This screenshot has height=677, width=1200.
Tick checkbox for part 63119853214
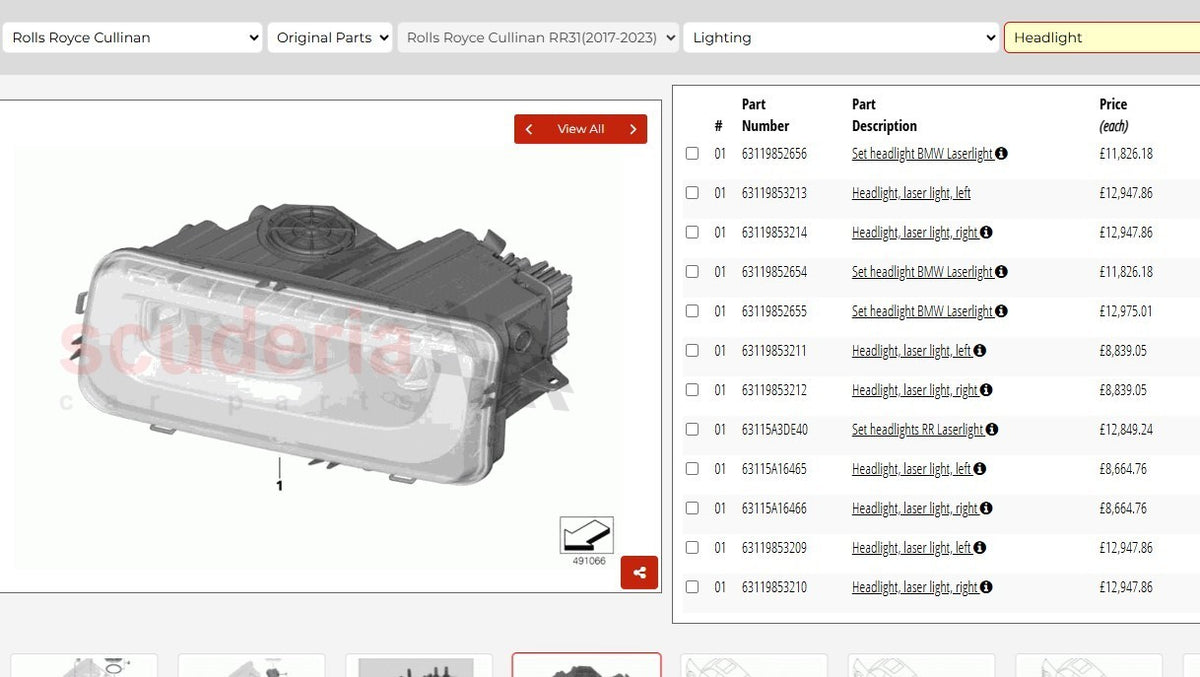click(x=692, y=232)
